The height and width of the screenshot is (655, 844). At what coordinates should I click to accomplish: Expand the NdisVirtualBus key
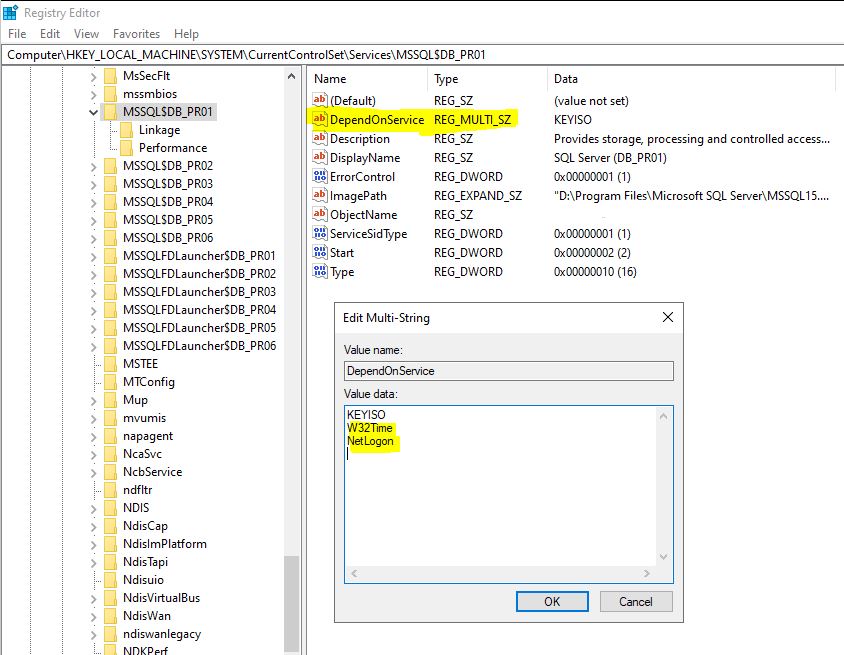(x=93, y=598)
